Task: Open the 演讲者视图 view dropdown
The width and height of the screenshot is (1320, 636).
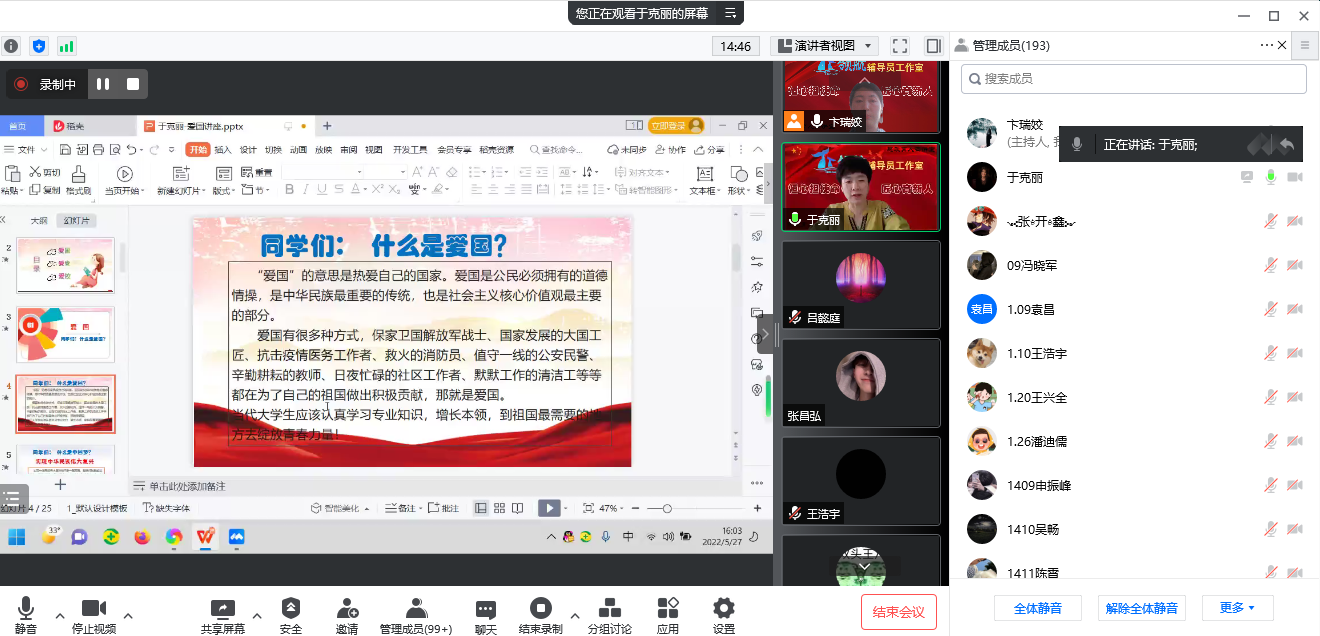Action: 823,46
